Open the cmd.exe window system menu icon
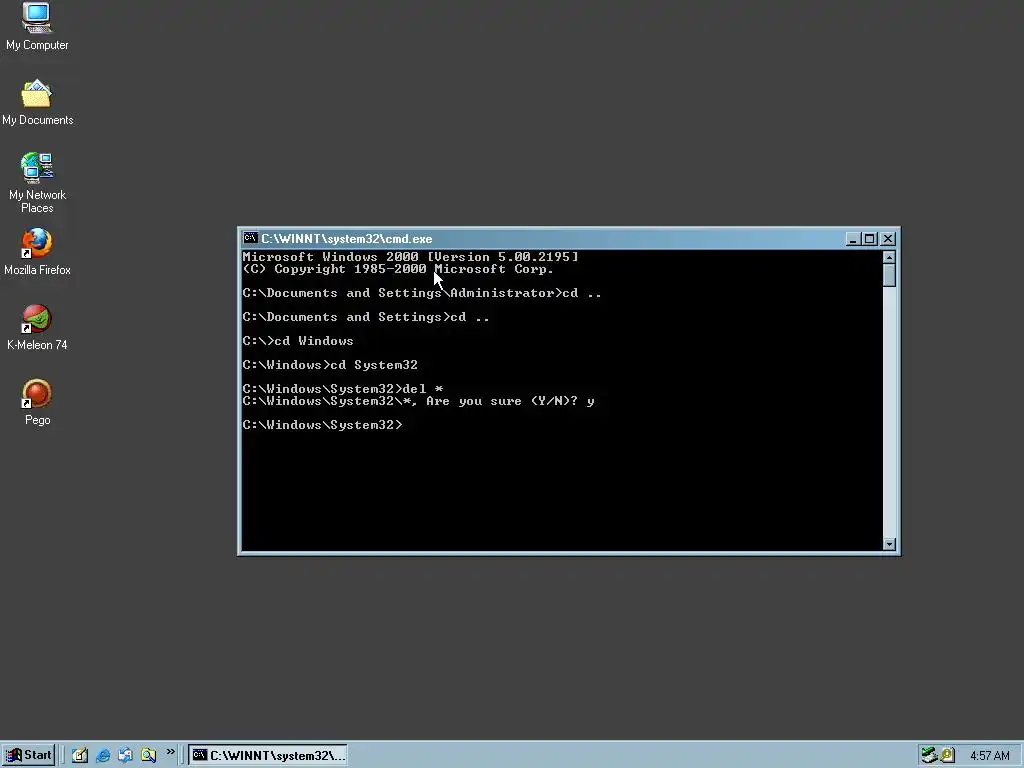Image resolution: width=1024 pixels, height=768 pixels. click(x=250, y=238)
